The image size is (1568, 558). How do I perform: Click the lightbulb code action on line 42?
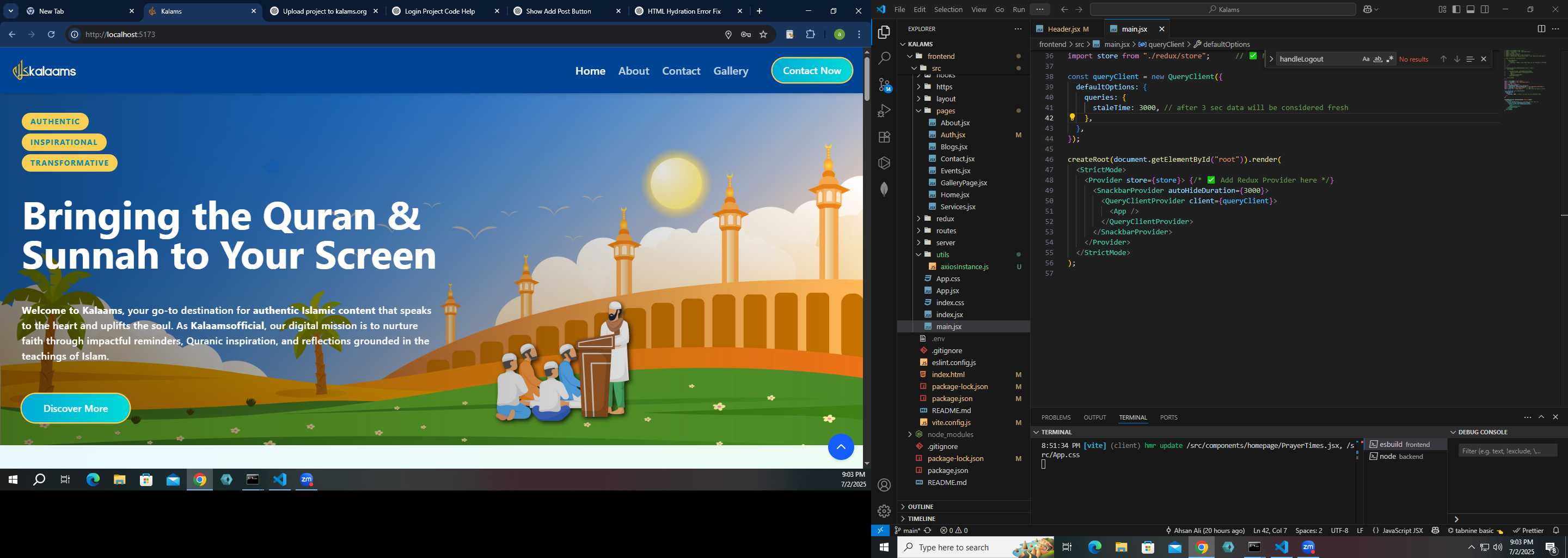tap(1072, 118)
